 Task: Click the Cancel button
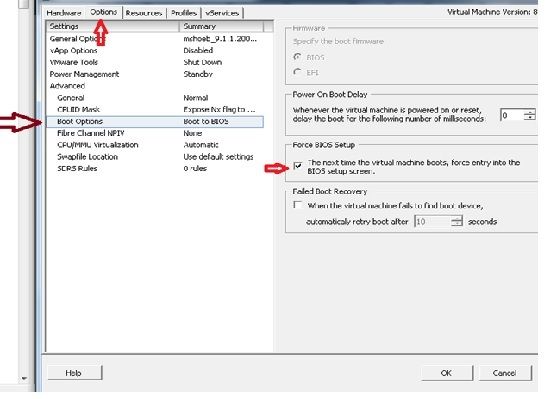[504, 373]
